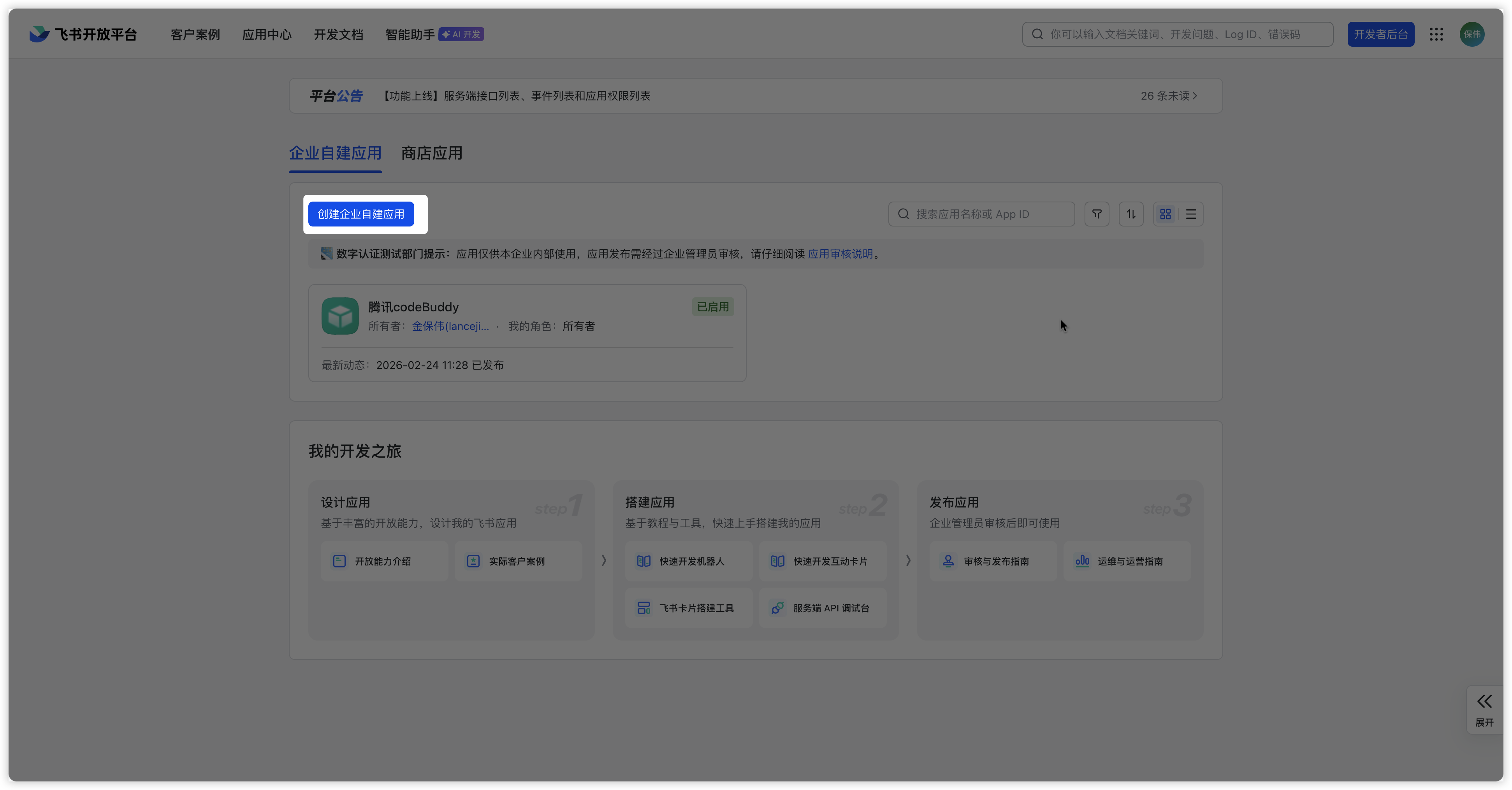Click the filter funnel icon
Screen dimensions: 1512x790
click(1097, 214)
